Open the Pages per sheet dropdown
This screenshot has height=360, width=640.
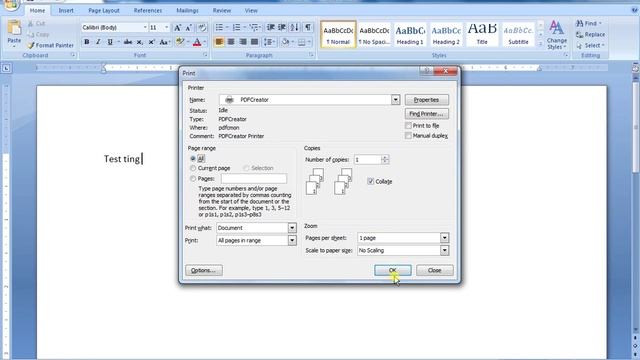pyautogui.click(x=444, y=238)
